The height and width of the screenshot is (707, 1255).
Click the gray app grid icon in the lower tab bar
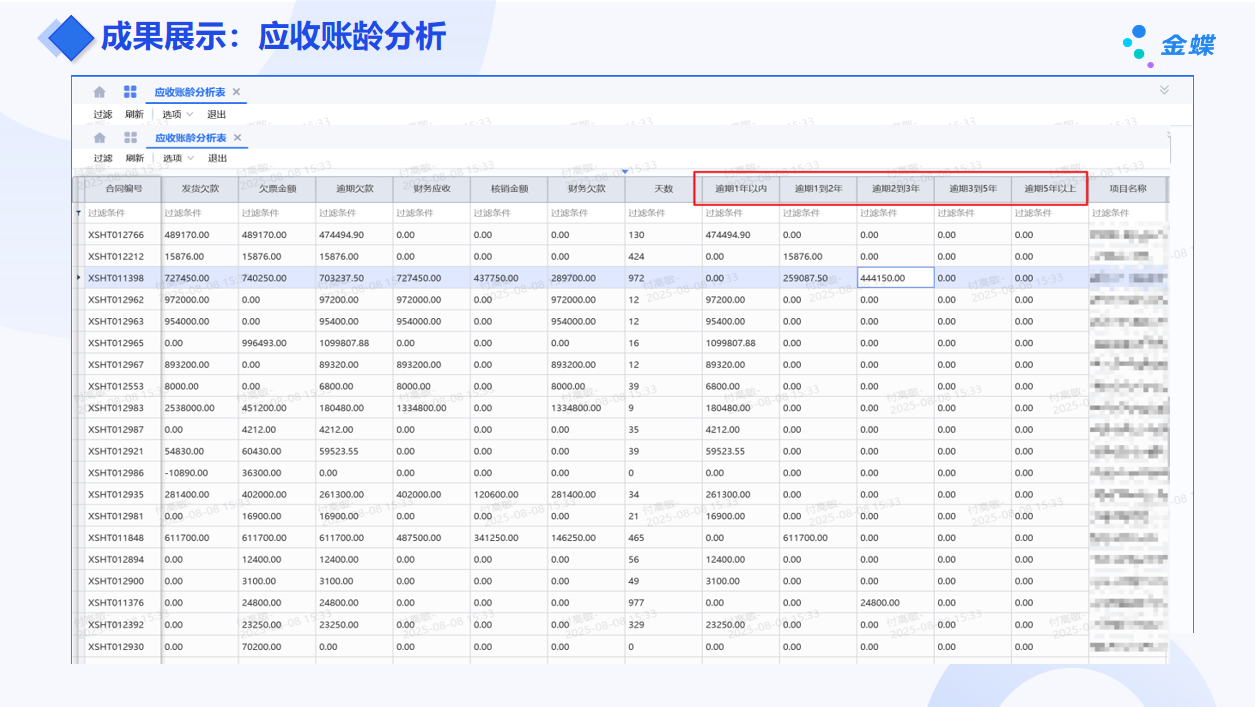pyautogui.click(x=130, y=138)
